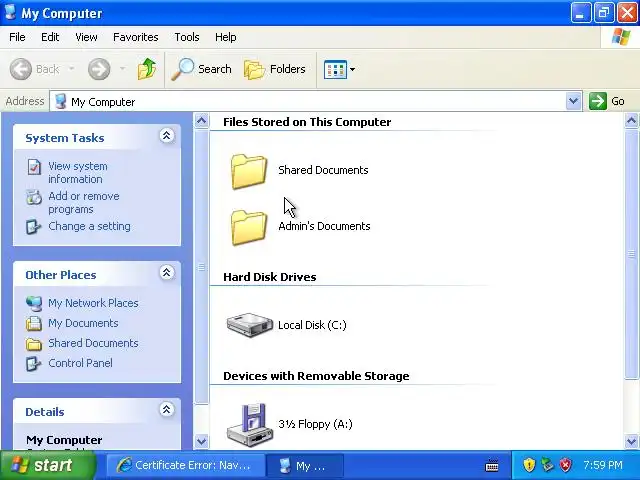This screenshot has height=480, width=640.
Task: Go up one folder level
Action: click(x=147, y=69)
